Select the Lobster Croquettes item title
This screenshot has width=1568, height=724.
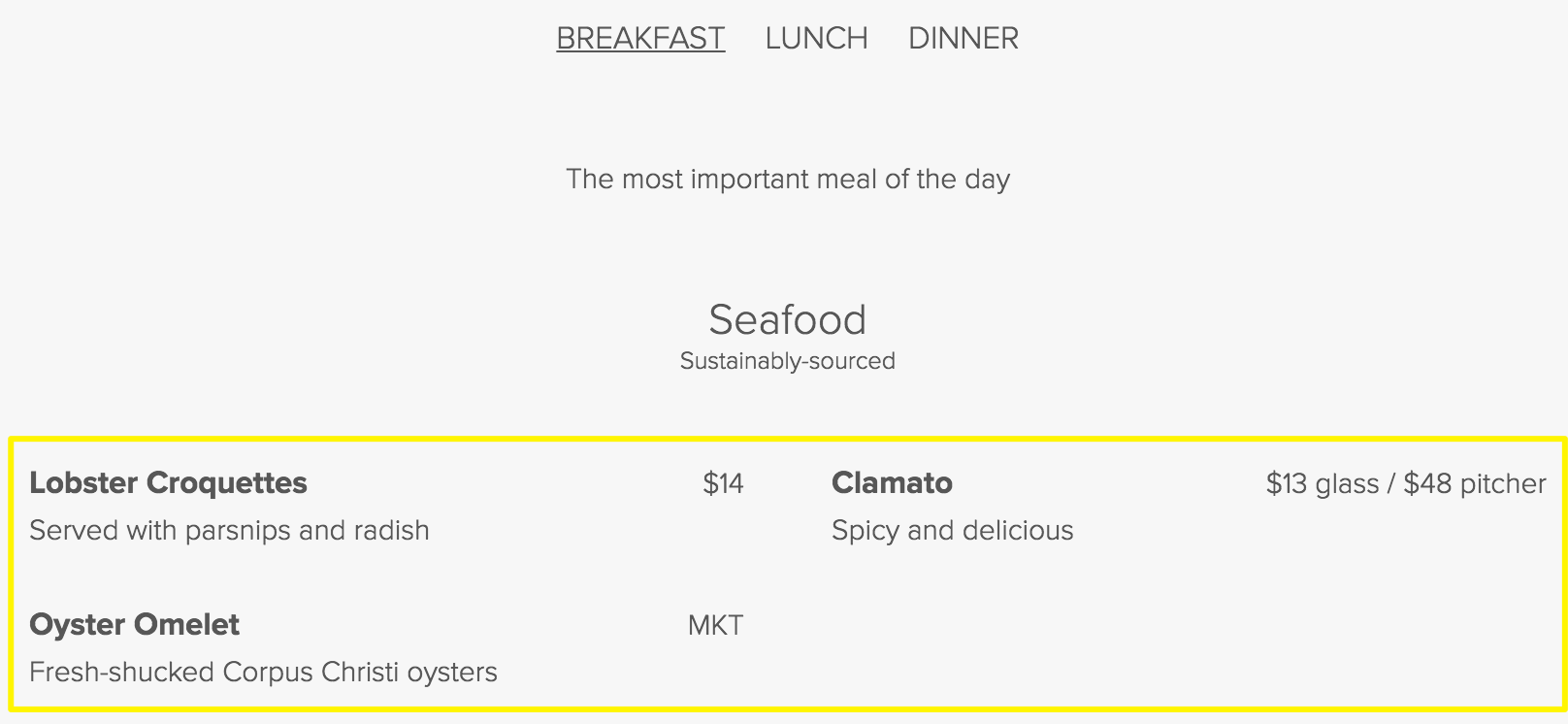pos(168,482)
